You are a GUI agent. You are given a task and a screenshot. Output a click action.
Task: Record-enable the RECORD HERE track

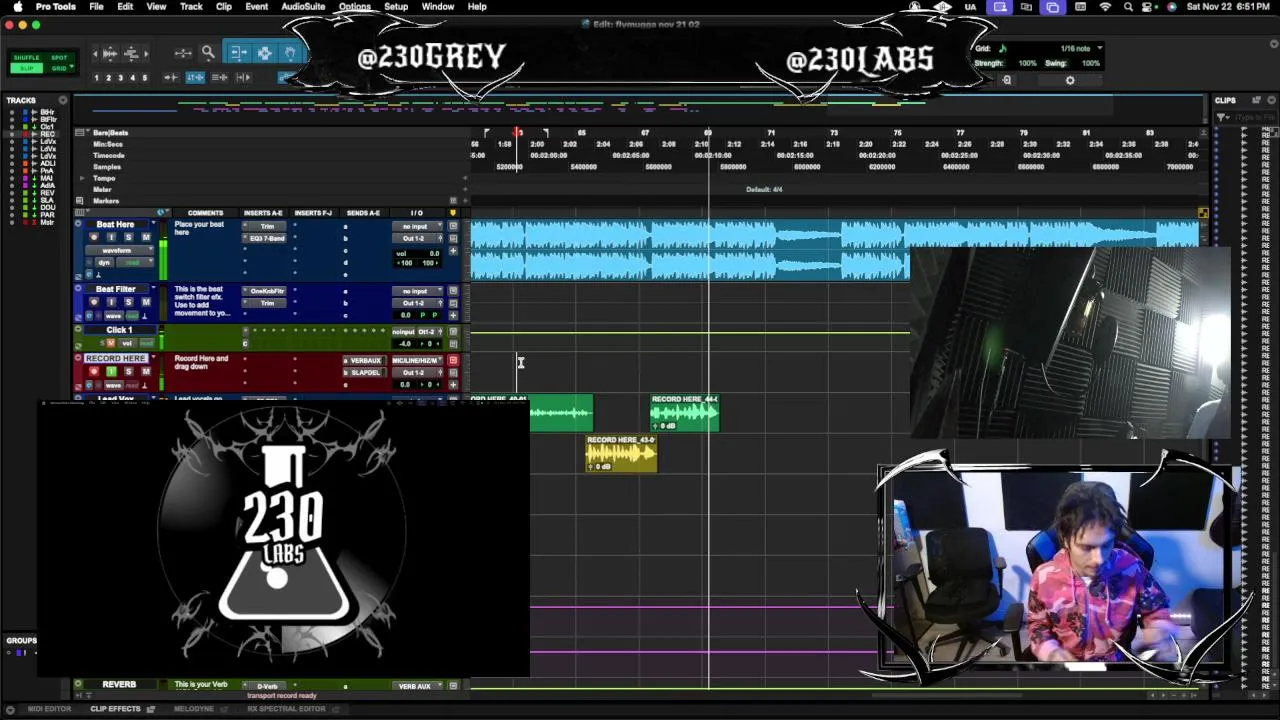coord(94,372)
